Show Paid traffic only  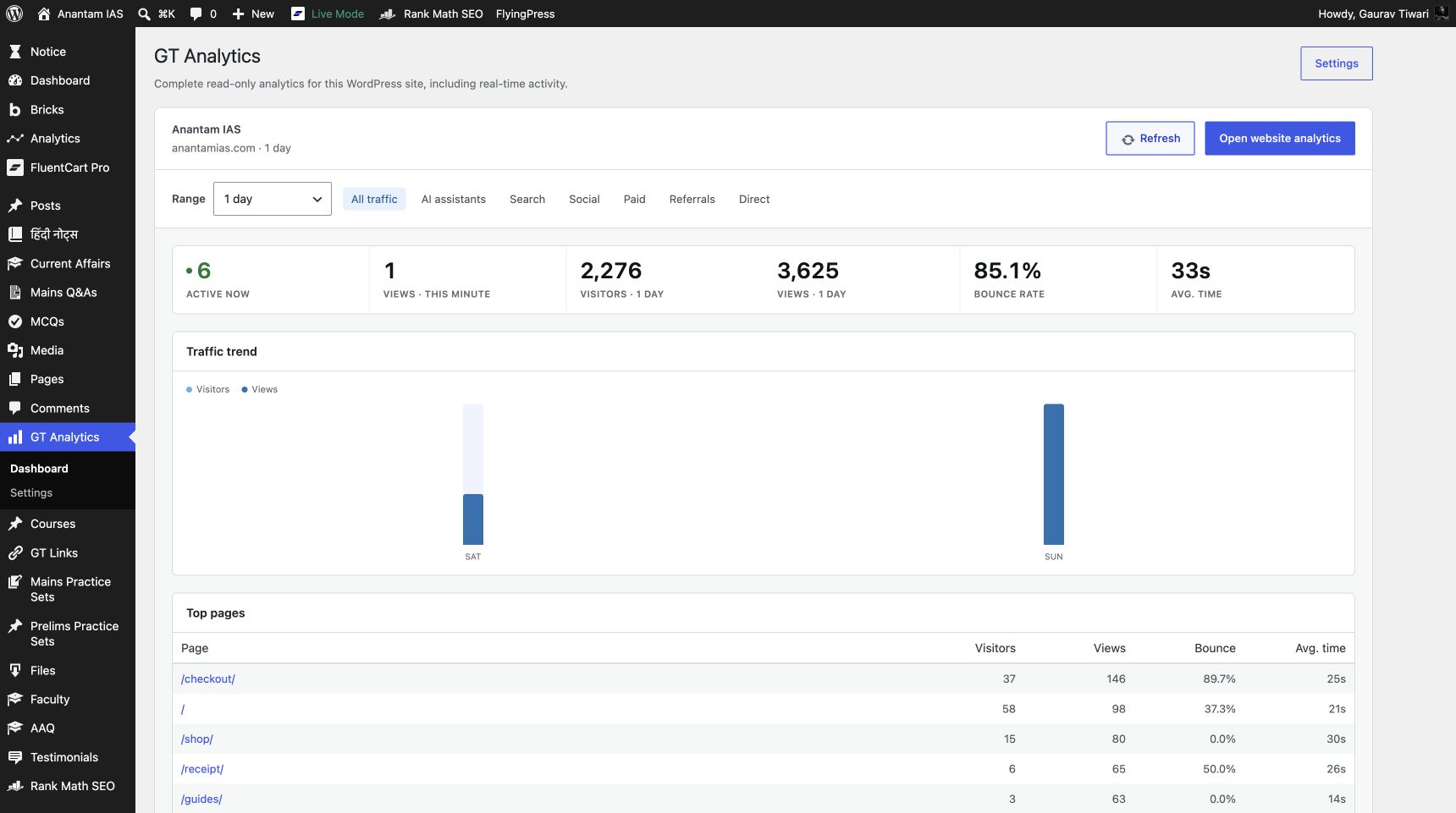[635, 199]
